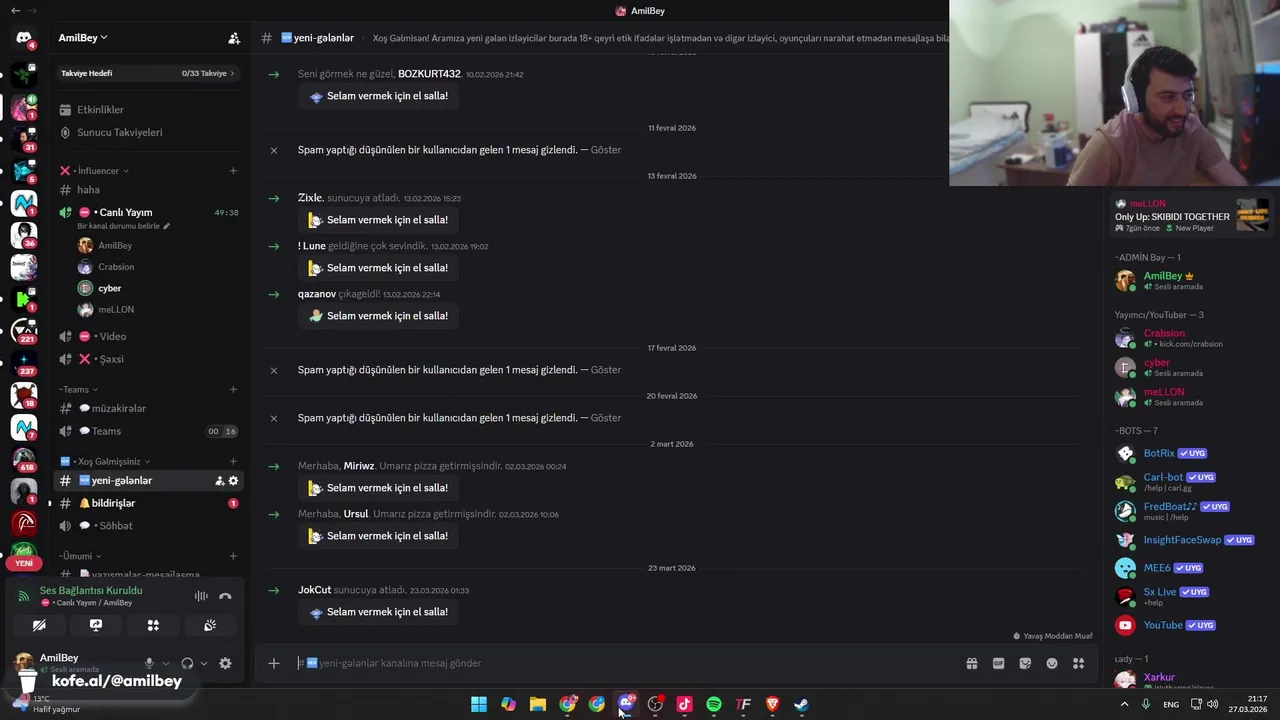The height and width of the screenshot is (720, 1280).
Task: Open soundboard icon in voice panel
Action: 210,625
